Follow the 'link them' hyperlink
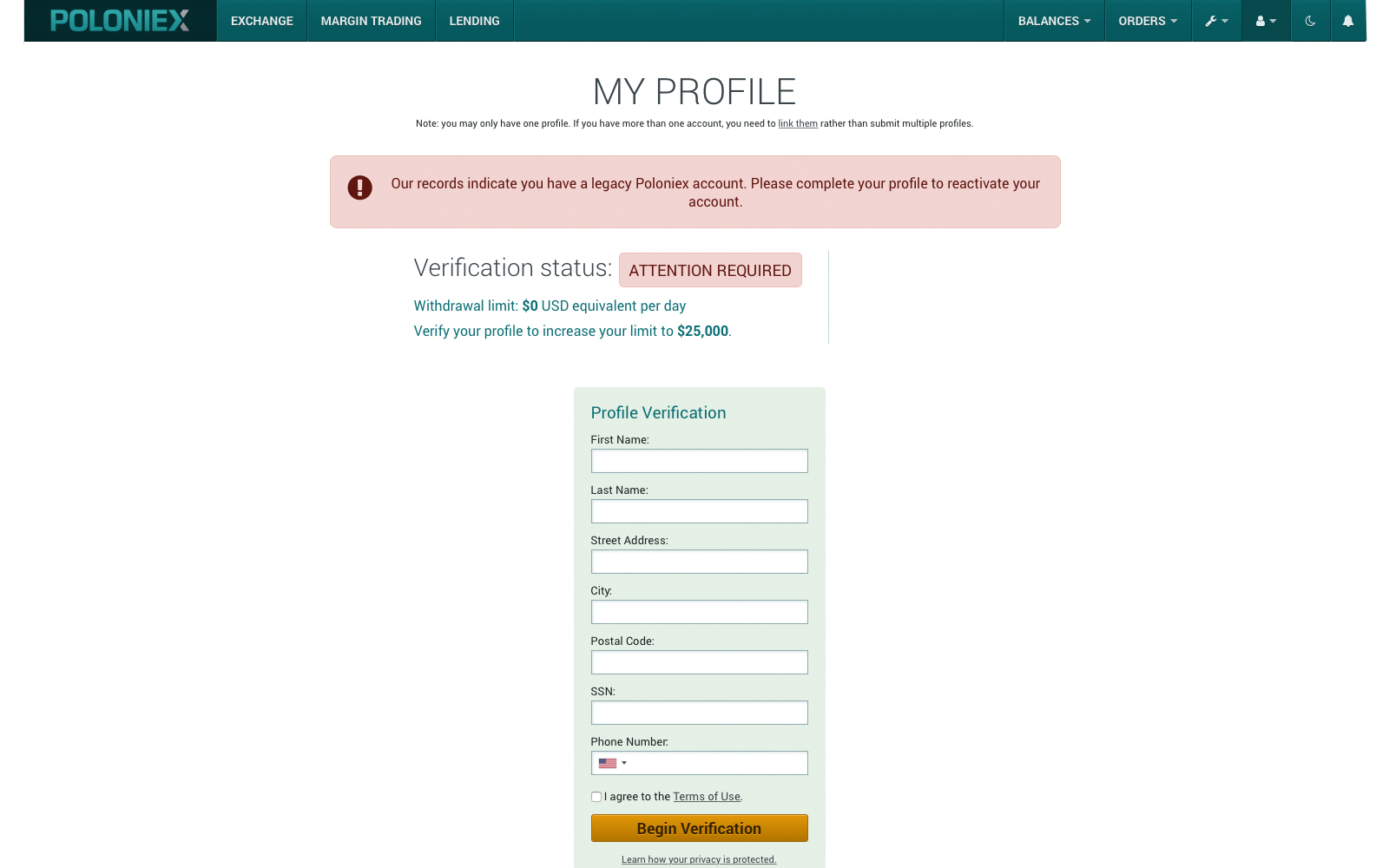The width and height of the screenshot is (1389, 868). 798,123
